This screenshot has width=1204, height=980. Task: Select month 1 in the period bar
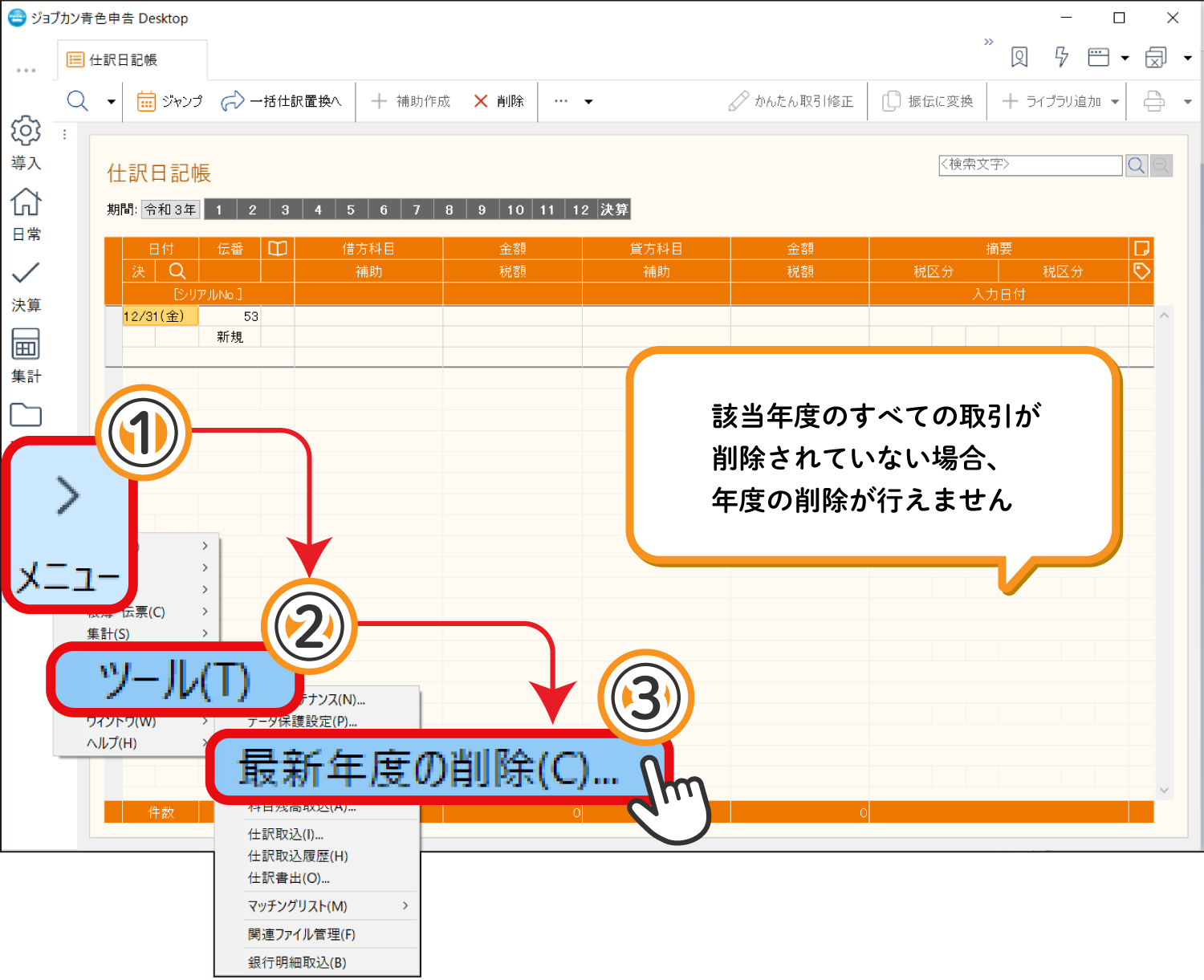[219, 209]
